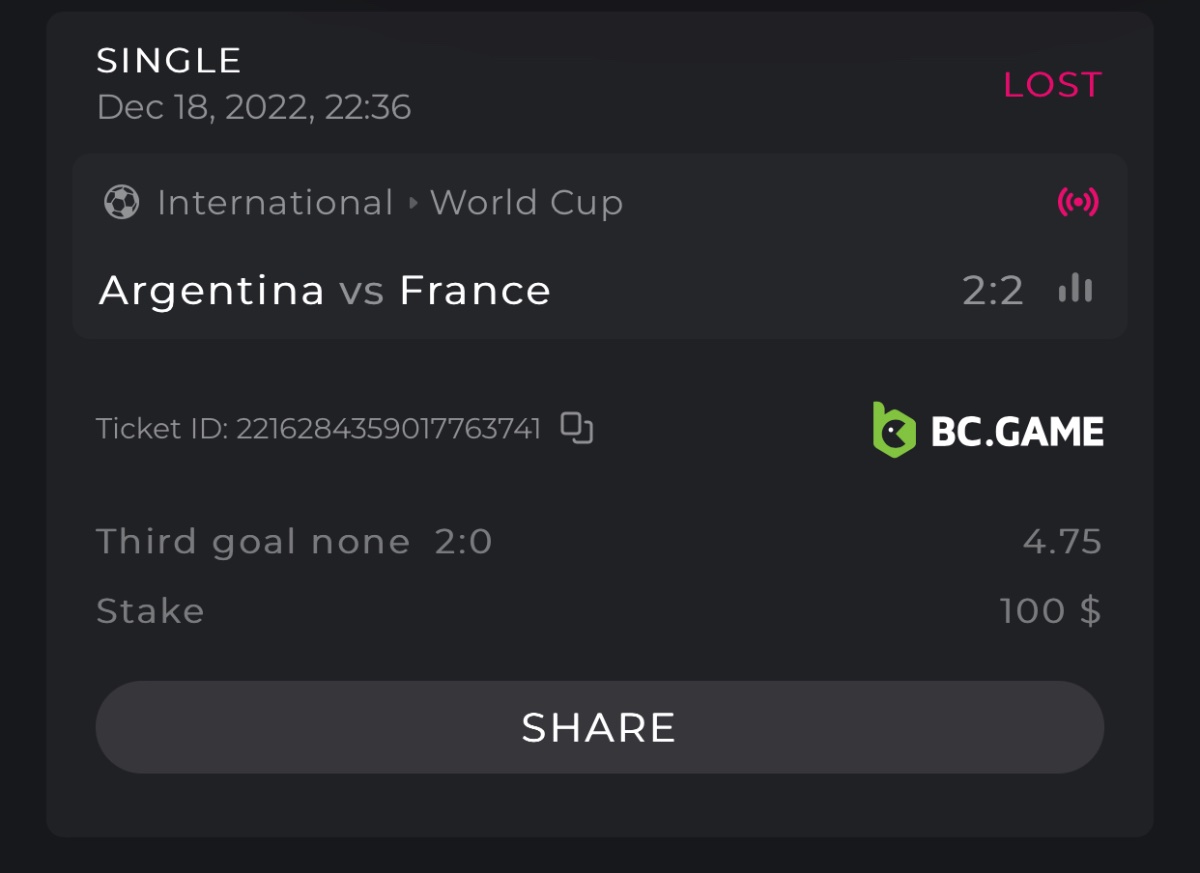The height and width of the screenshot is (873, 1200).
Task: Click the 100 $ stake amount
Action: 1050,611
